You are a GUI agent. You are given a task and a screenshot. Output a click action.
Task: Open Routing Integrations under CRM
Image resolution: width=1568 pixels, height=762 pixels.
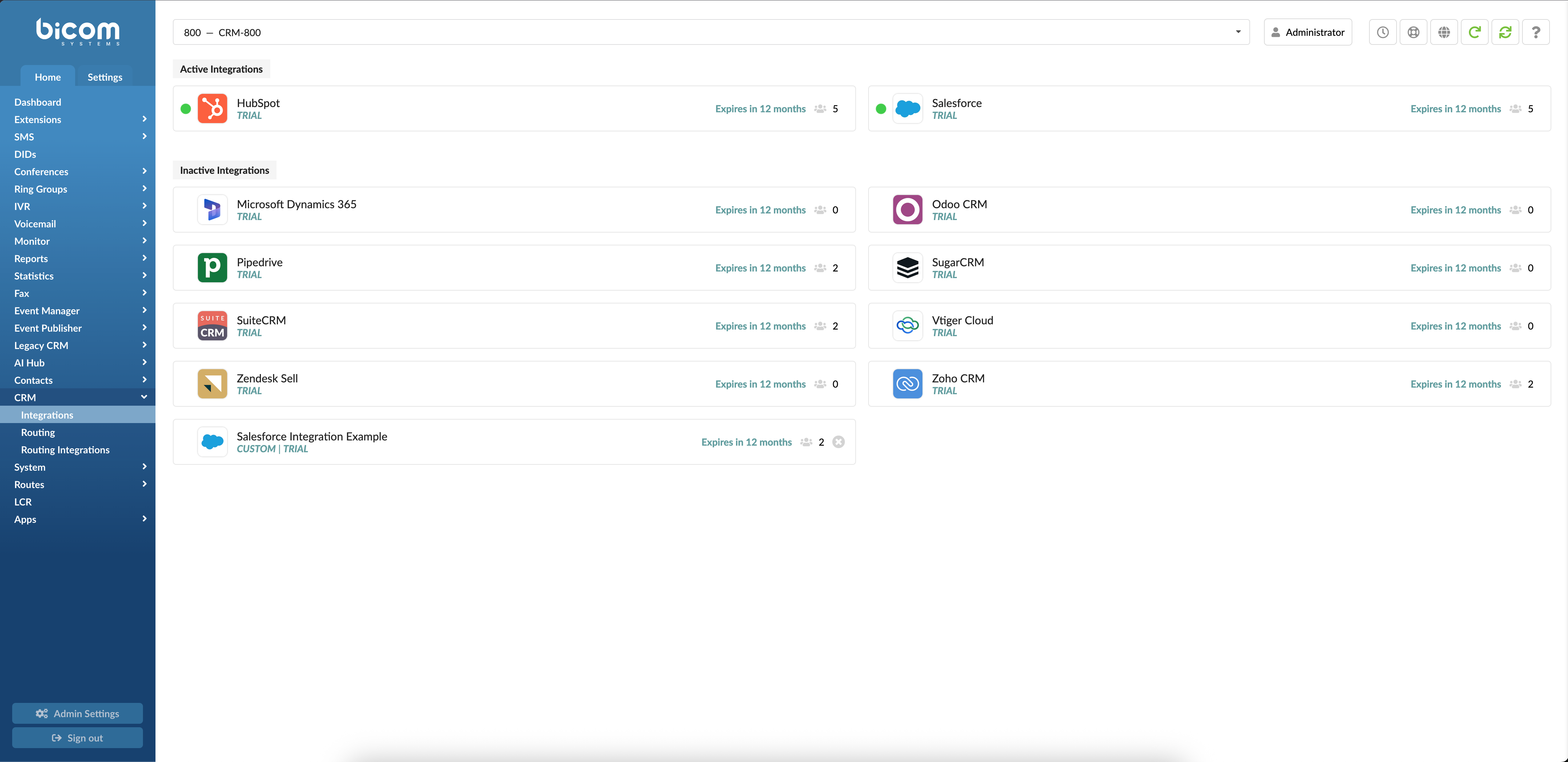(x=78, y=450)
